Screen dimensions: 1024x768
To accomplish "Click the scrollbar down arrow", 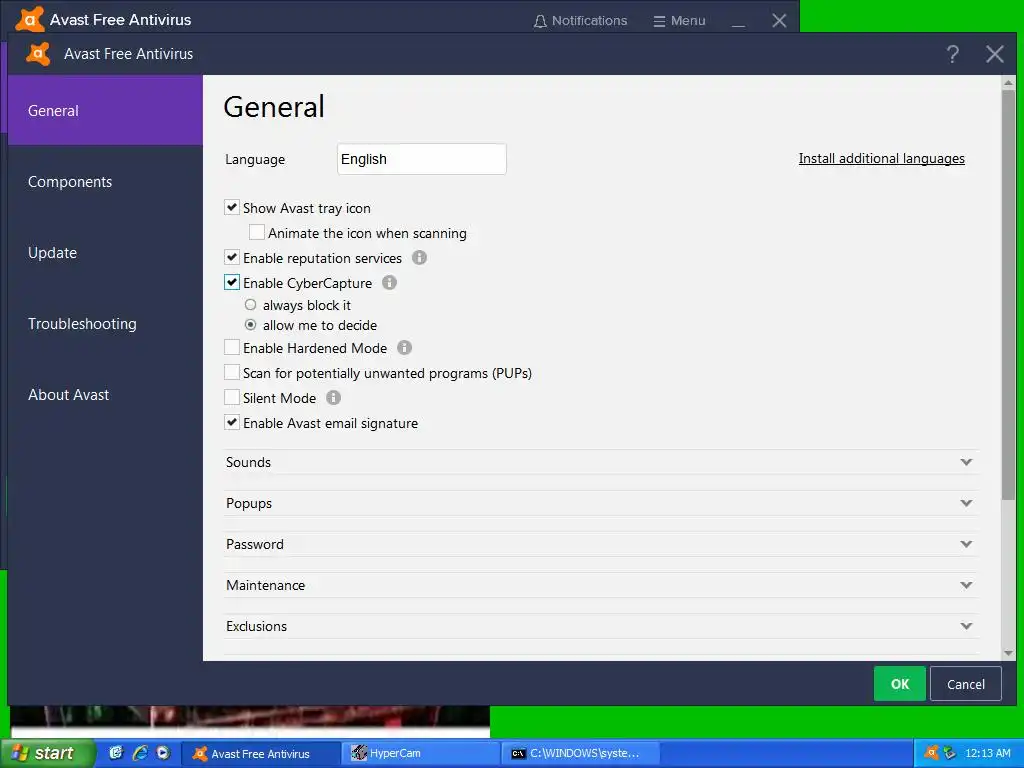I will 1008,653.
